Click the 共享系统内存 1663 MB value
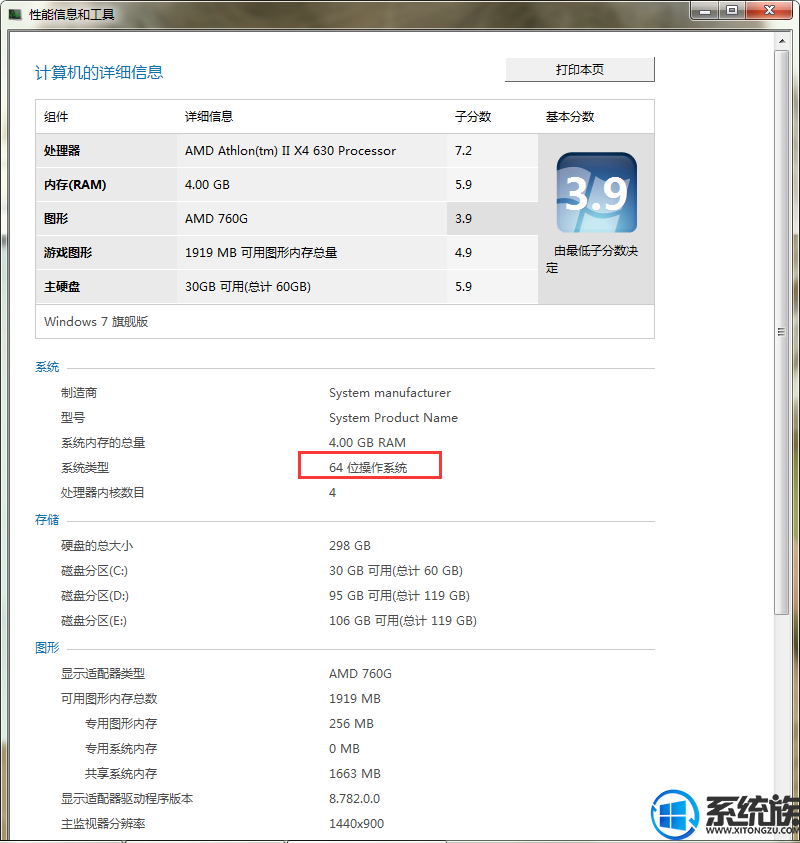 pyautogui.click(x=355, y=773)
